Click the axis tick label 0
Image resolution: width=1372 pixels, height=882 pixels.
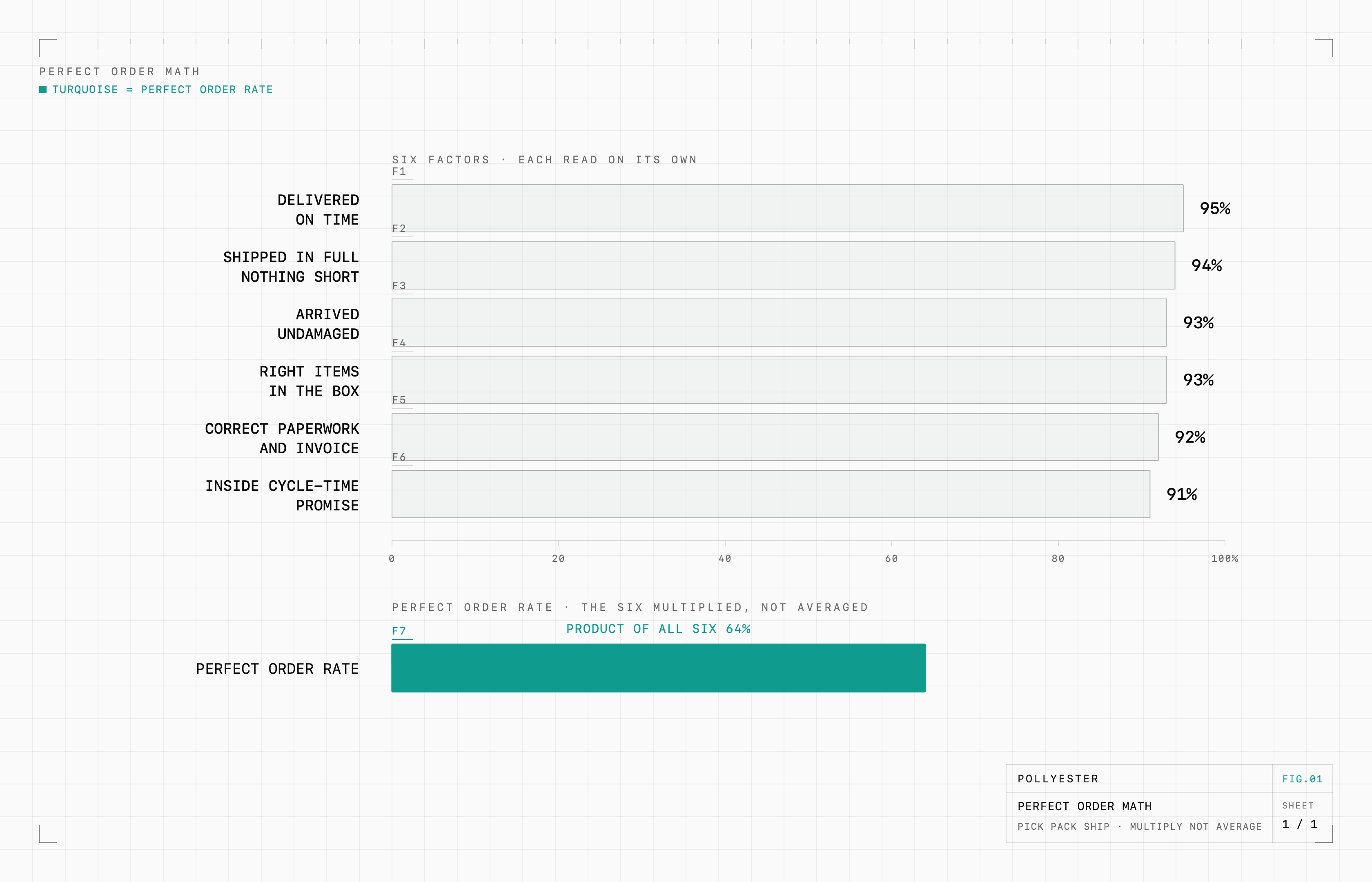392,559
